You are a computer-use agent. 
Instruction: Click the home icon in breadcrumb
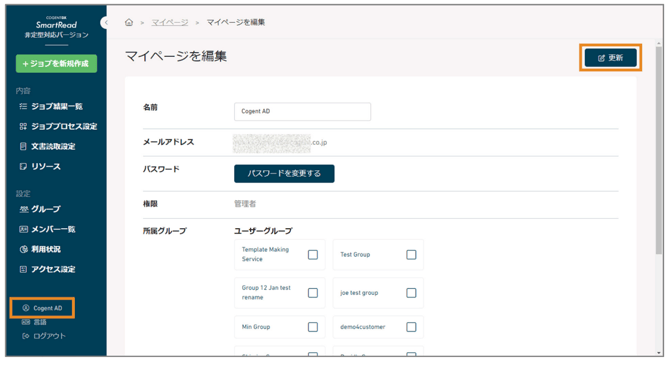[x=129, y=22]
